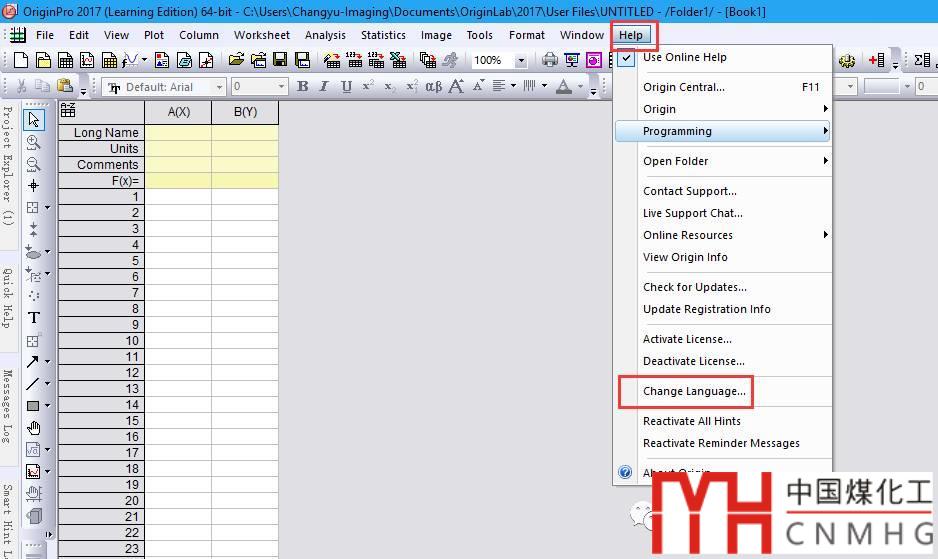The height and width of the screenshot is (559, 938).
Task: Select the Pan hand tool
Action: click(x=34, y=427)
